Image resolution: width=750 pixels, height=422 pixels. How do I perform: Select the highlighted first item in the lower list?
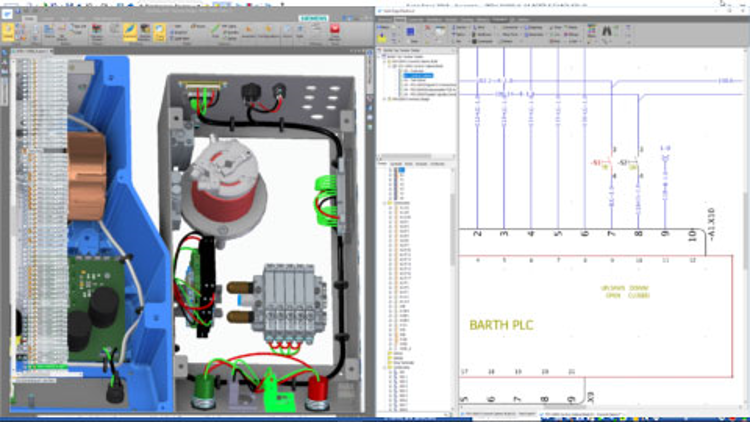401,170
